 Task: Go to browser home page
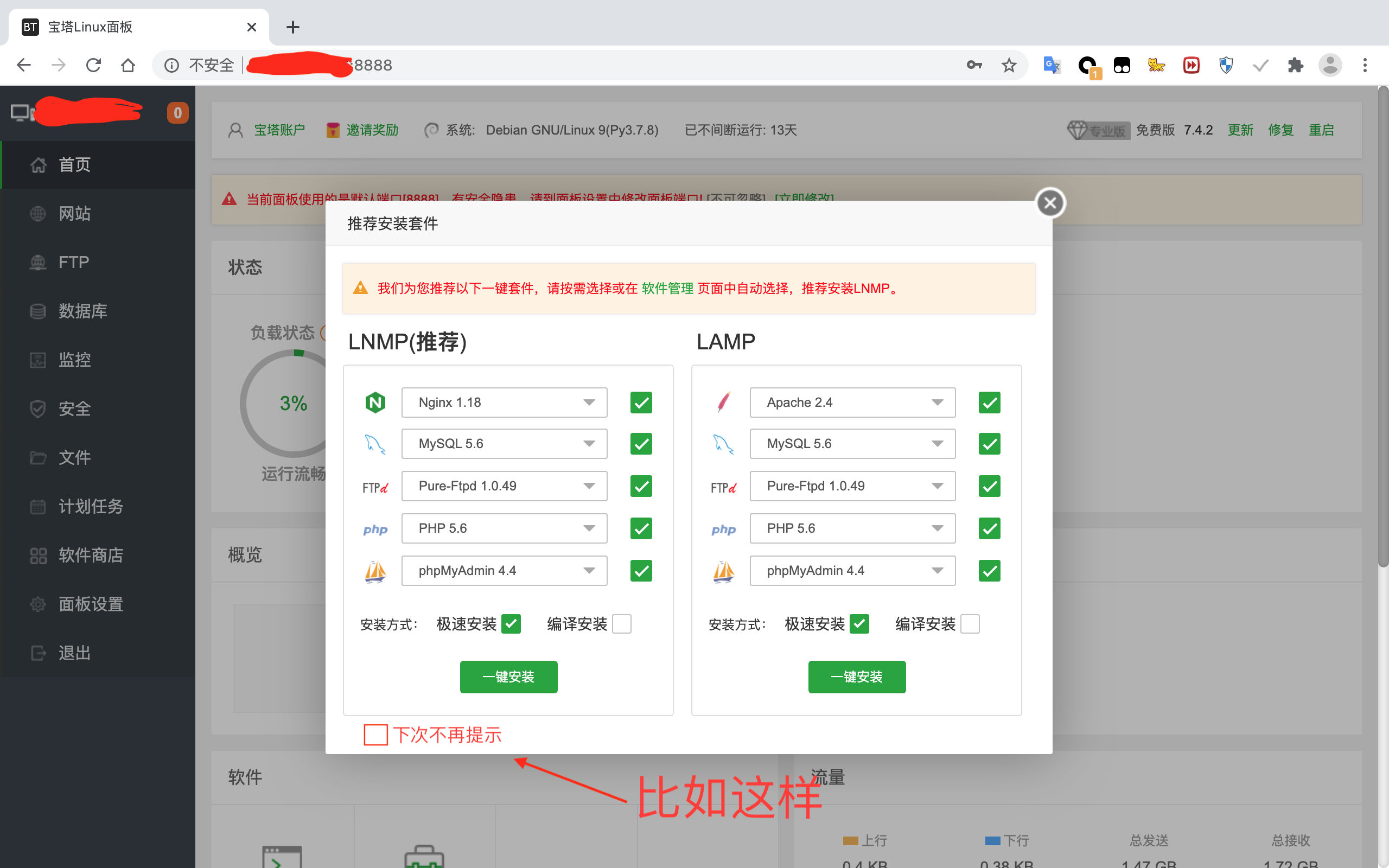point(128,65)
